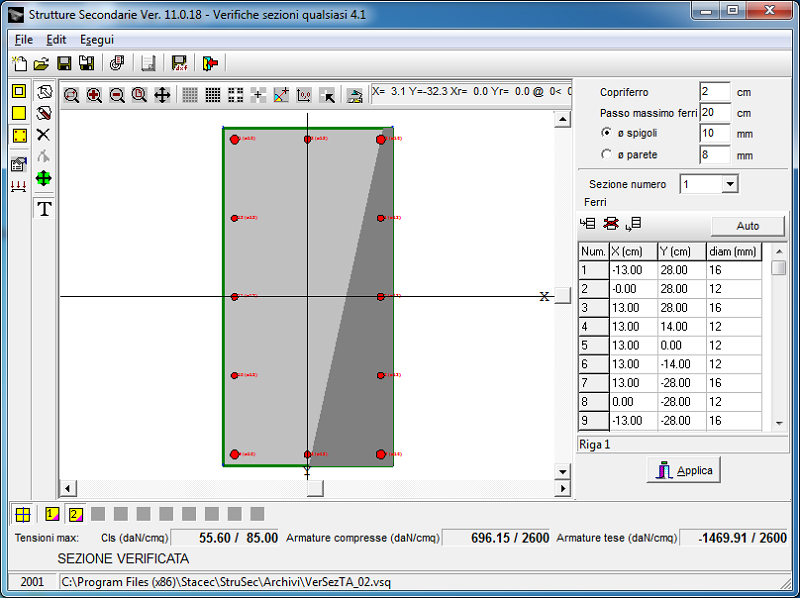800x598 pixels.
Task: Toggle the crosshair snap icon
Action: (x=258, y=95)
